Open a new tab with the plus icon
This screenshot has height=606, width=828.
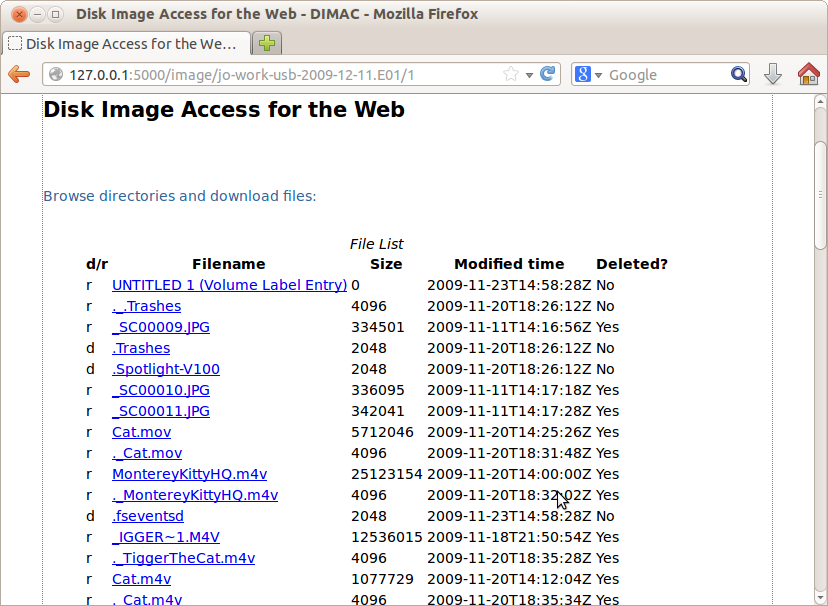pyautogui.click(x=267, y=43)
